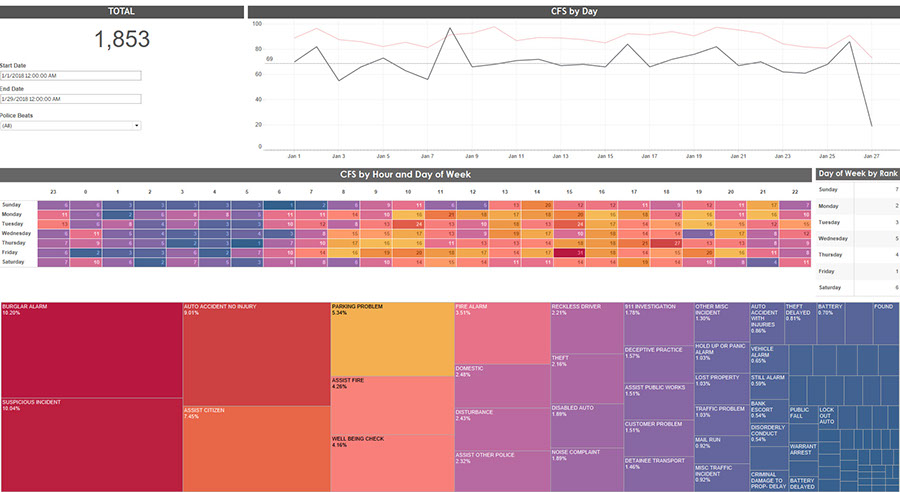Click the Assist Citizen treemap tile
Image resolution: width=900 pixels, height=492 pixels.
pyautogui.click(x=255, y=448)
